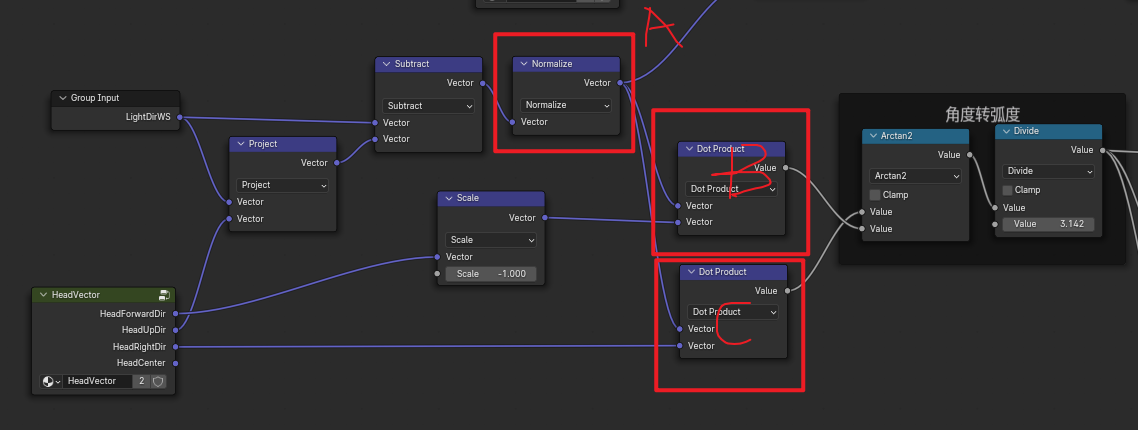
Task: Open the Scale node operation dropdown
Action: coord(490,240)
